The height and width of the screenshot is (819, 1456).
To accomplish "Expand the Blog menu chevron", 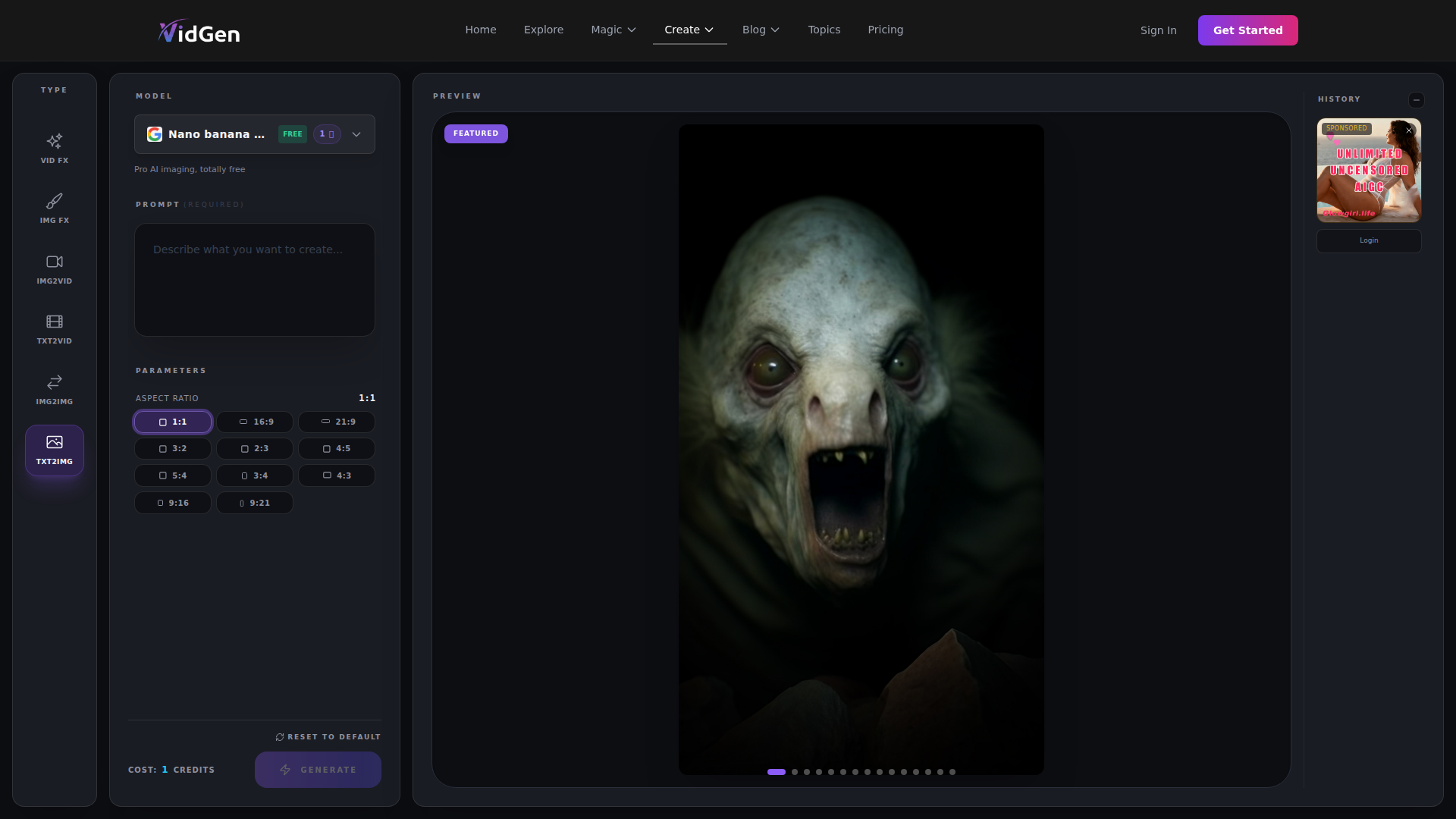I will [x=775, y=30].
